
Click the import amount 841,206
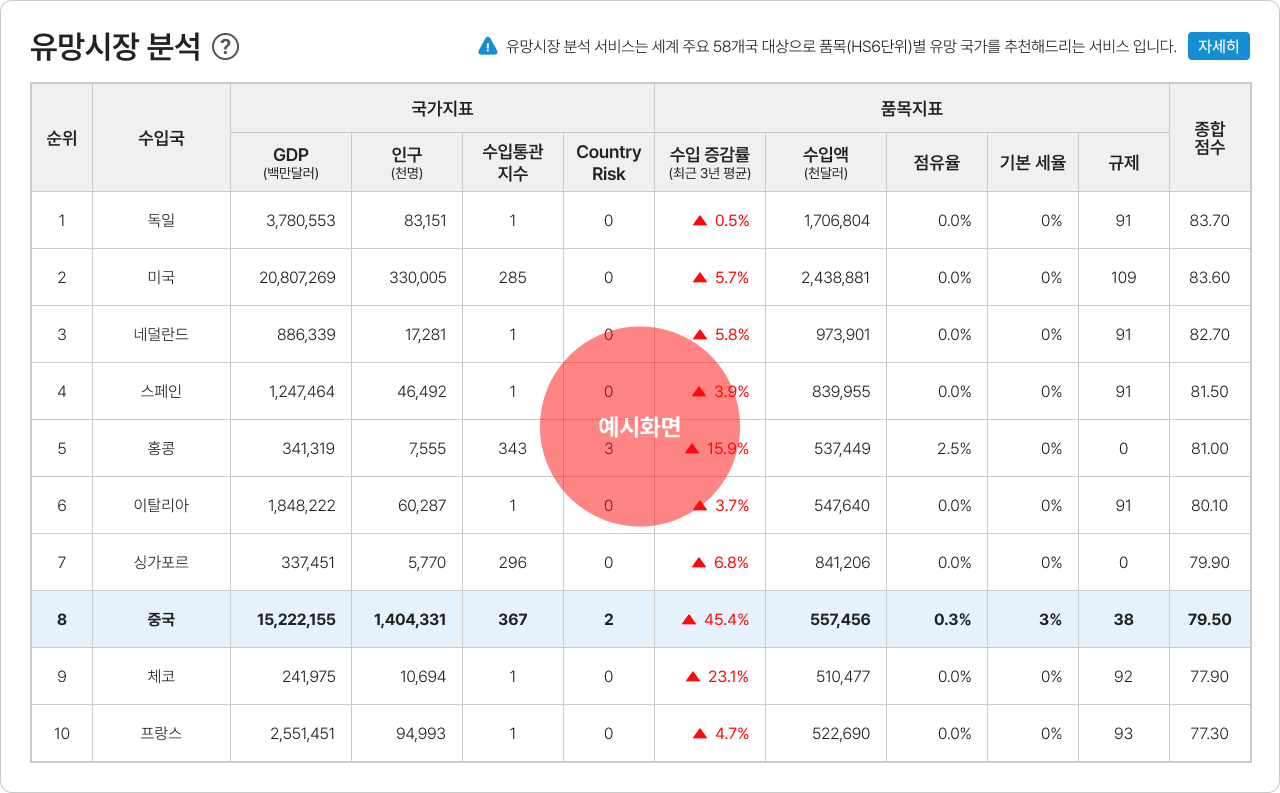[x=843, y=562]
